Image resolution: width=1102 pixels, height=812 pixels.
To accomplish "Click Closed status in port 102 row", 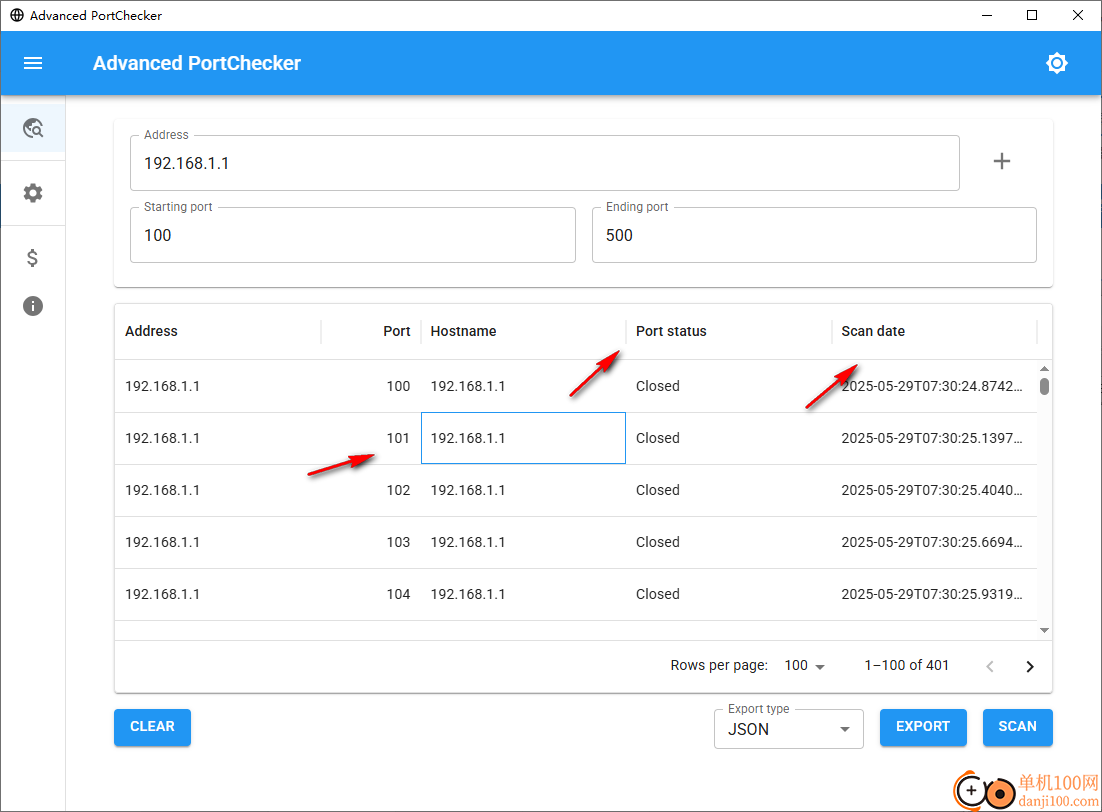I will coord(658,490).
